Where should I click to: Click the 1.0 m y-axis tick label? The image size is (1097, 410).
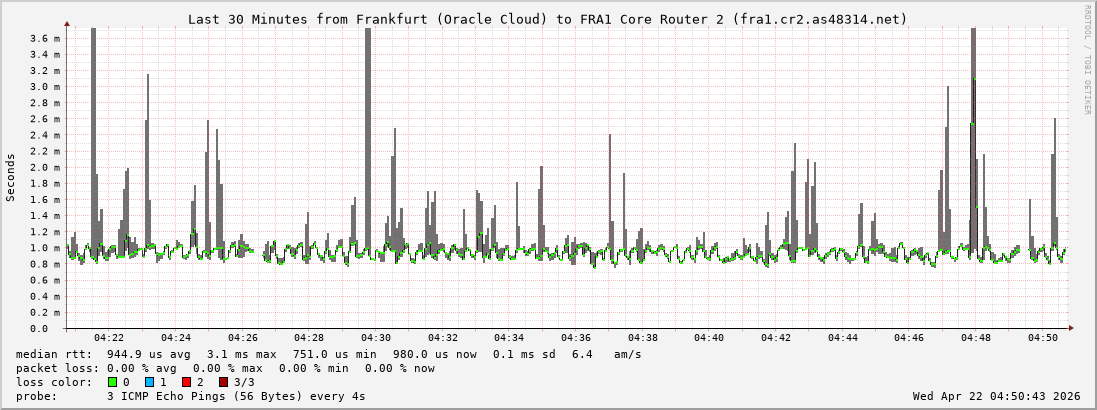coord(46,248)
